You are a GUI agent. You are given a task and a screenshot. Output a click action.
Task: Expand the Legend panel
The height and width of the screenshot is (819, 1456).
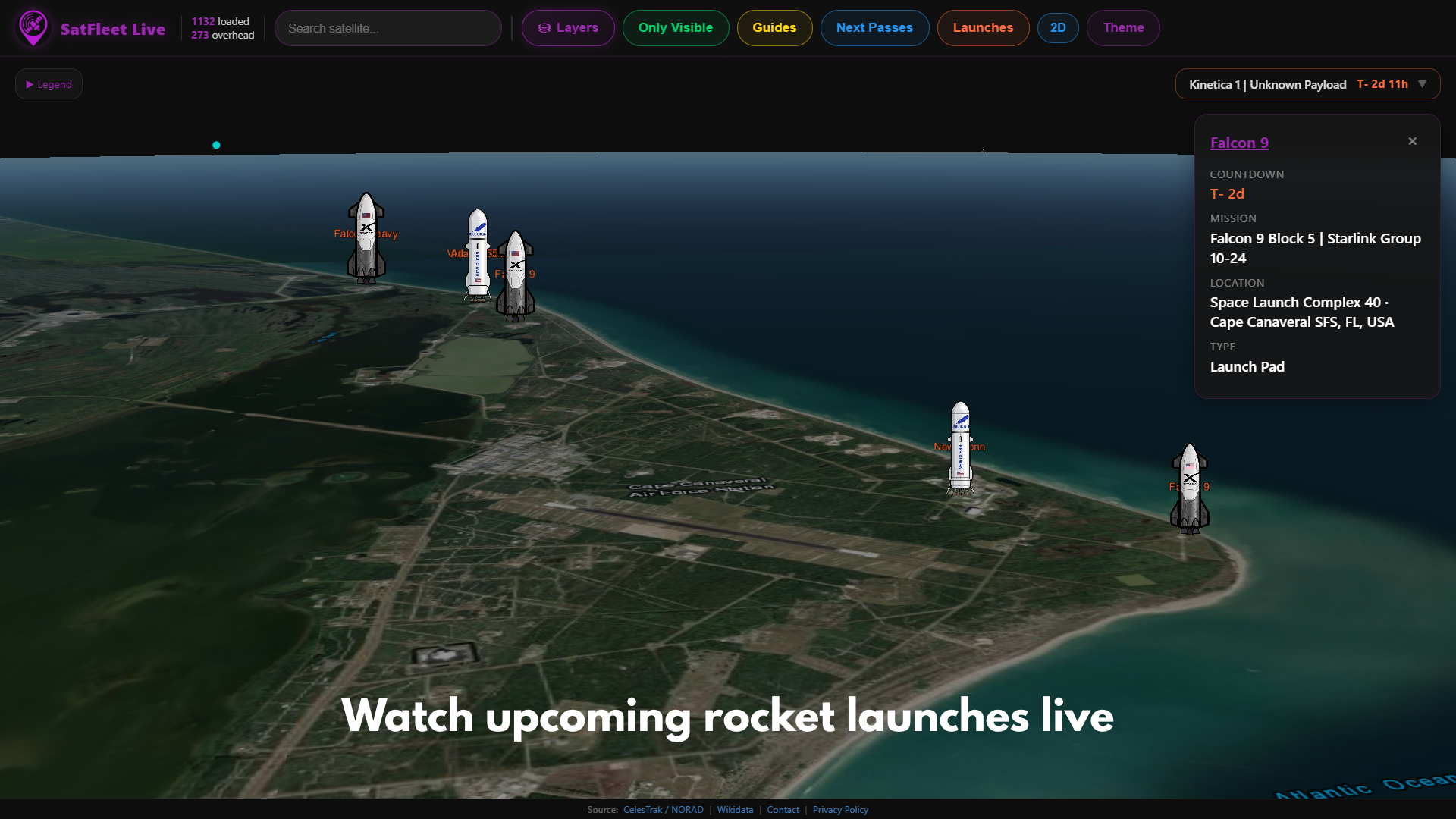click(x=49, y=84)
